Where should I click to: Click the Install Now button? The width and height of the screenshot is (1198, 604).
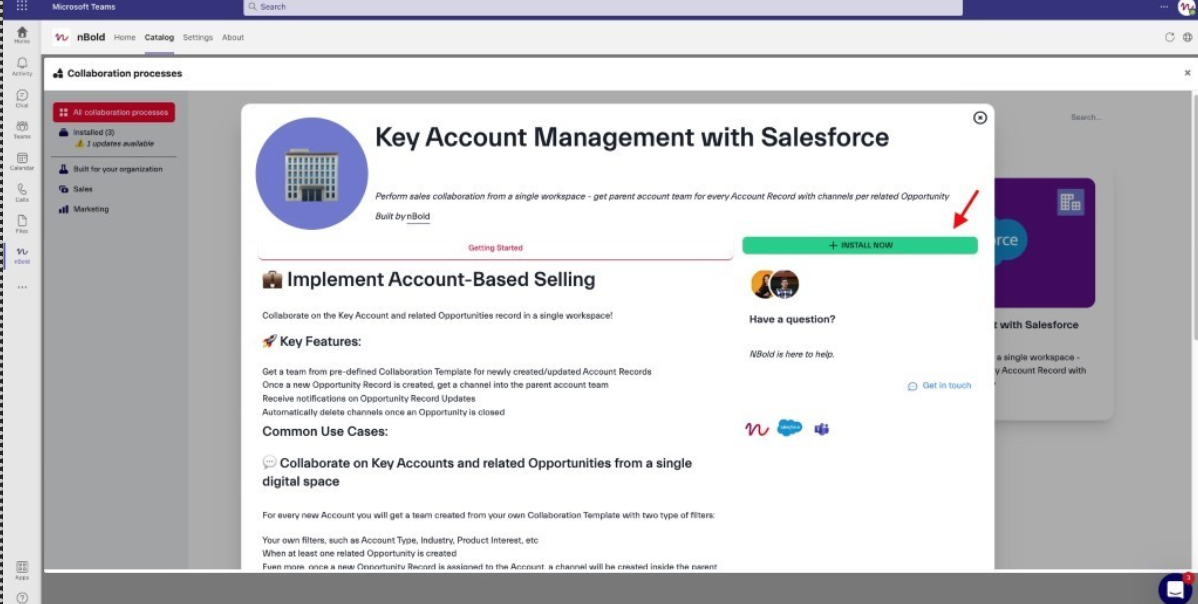pyautogui.click(x=859, y=245)
